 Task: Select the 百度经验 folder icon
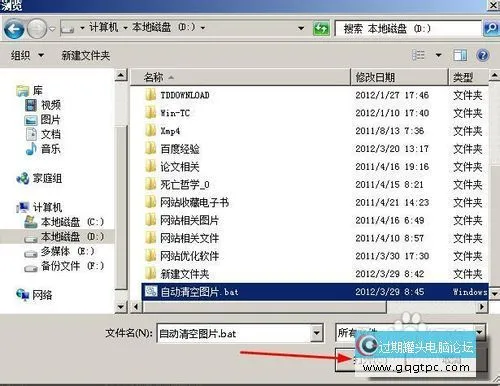coord(151,149)
